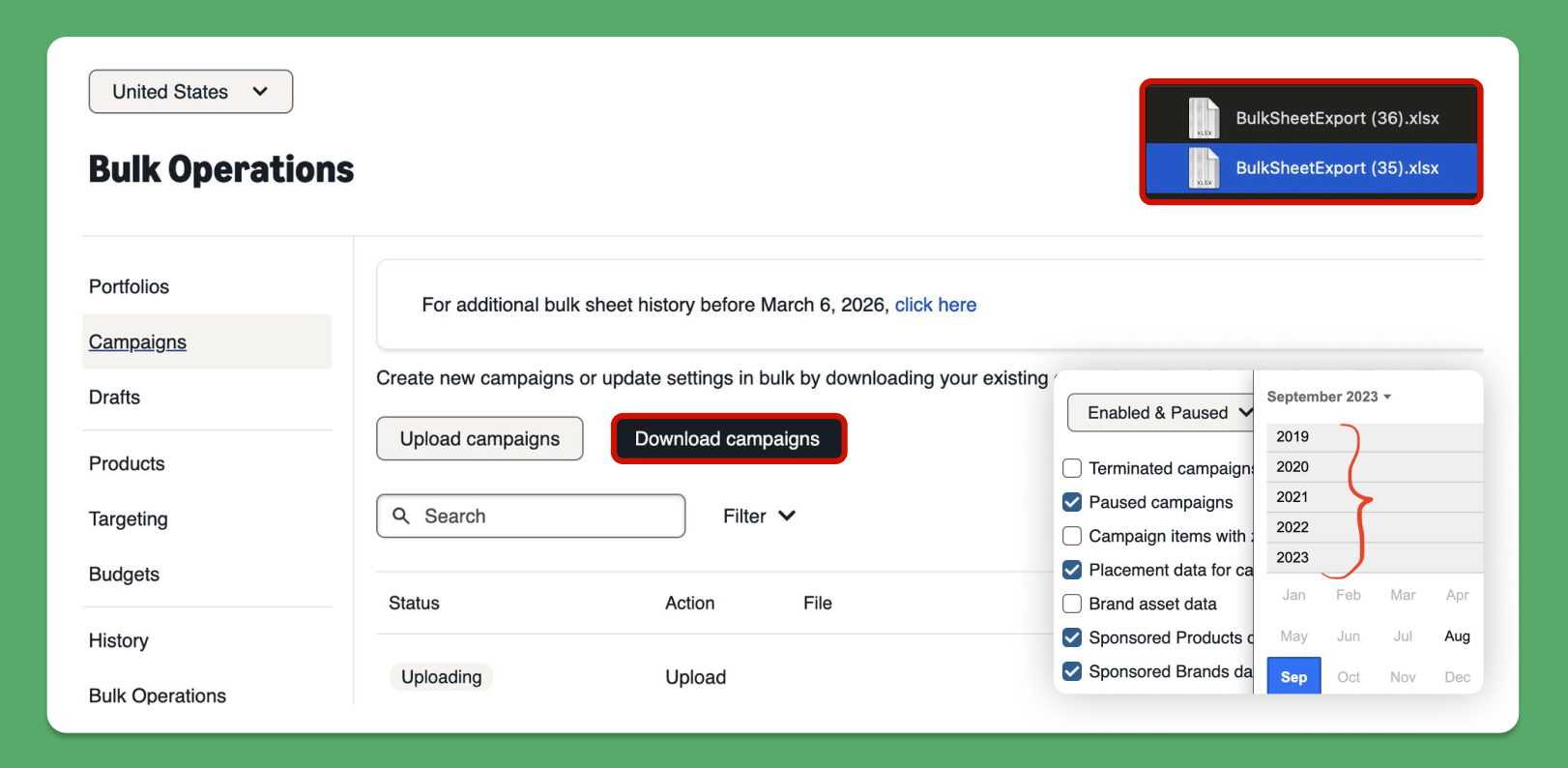Select Aug in the month picker
This screenshot has width=1568, height=768.
(1457, 636)
